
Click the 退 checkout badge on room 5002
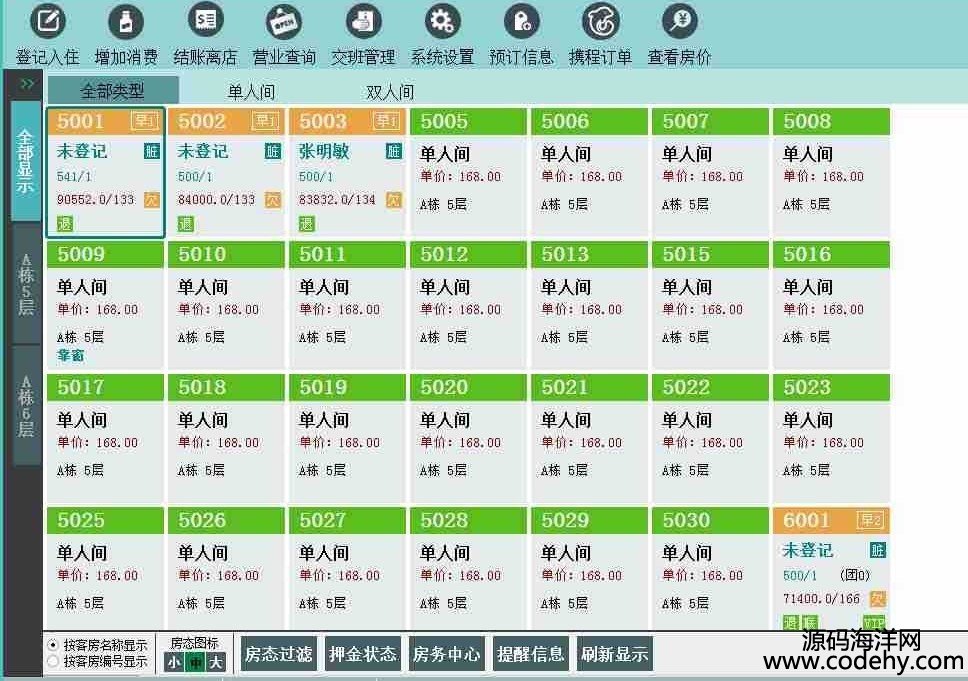(x=186, y=224)
